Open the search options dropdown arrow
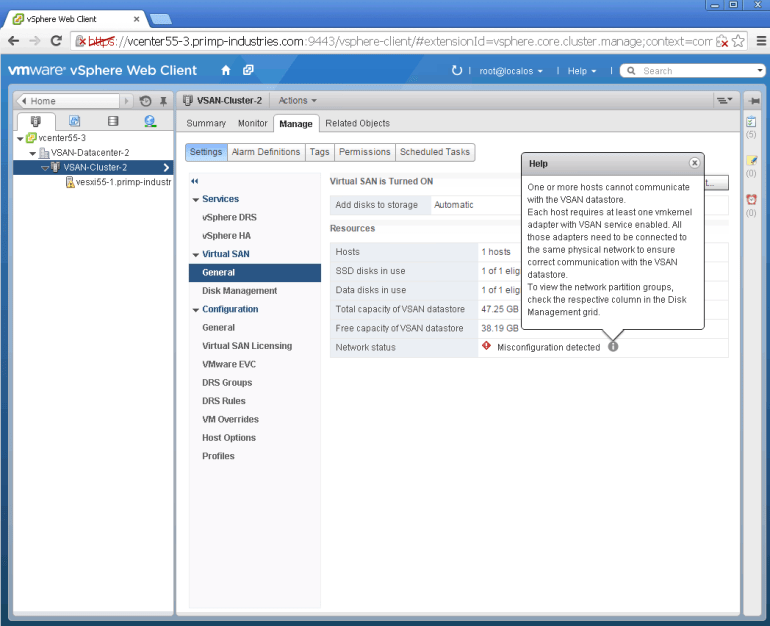770x626 pixels. pos(760,71)
